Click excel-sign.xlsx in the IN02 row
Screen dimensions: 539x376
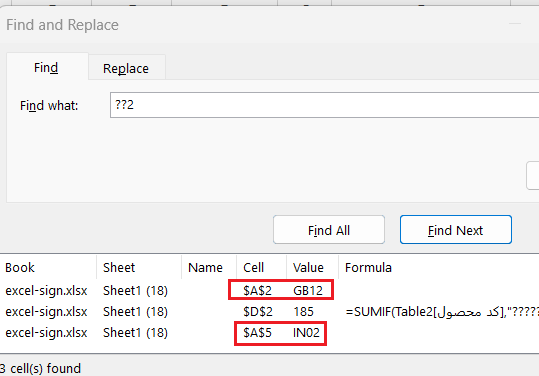pos(46,333)
